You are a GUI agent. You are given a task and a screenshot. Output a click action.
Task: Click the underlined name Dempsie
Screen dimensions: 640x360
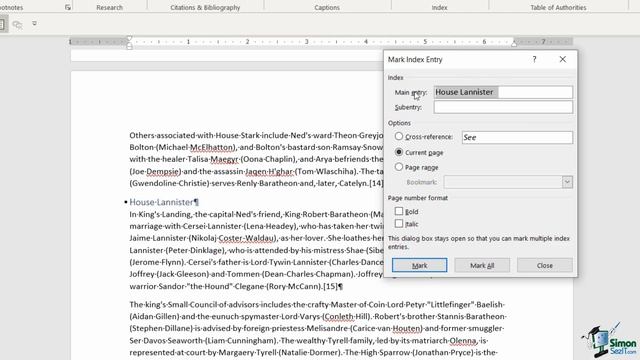[162, 171]
